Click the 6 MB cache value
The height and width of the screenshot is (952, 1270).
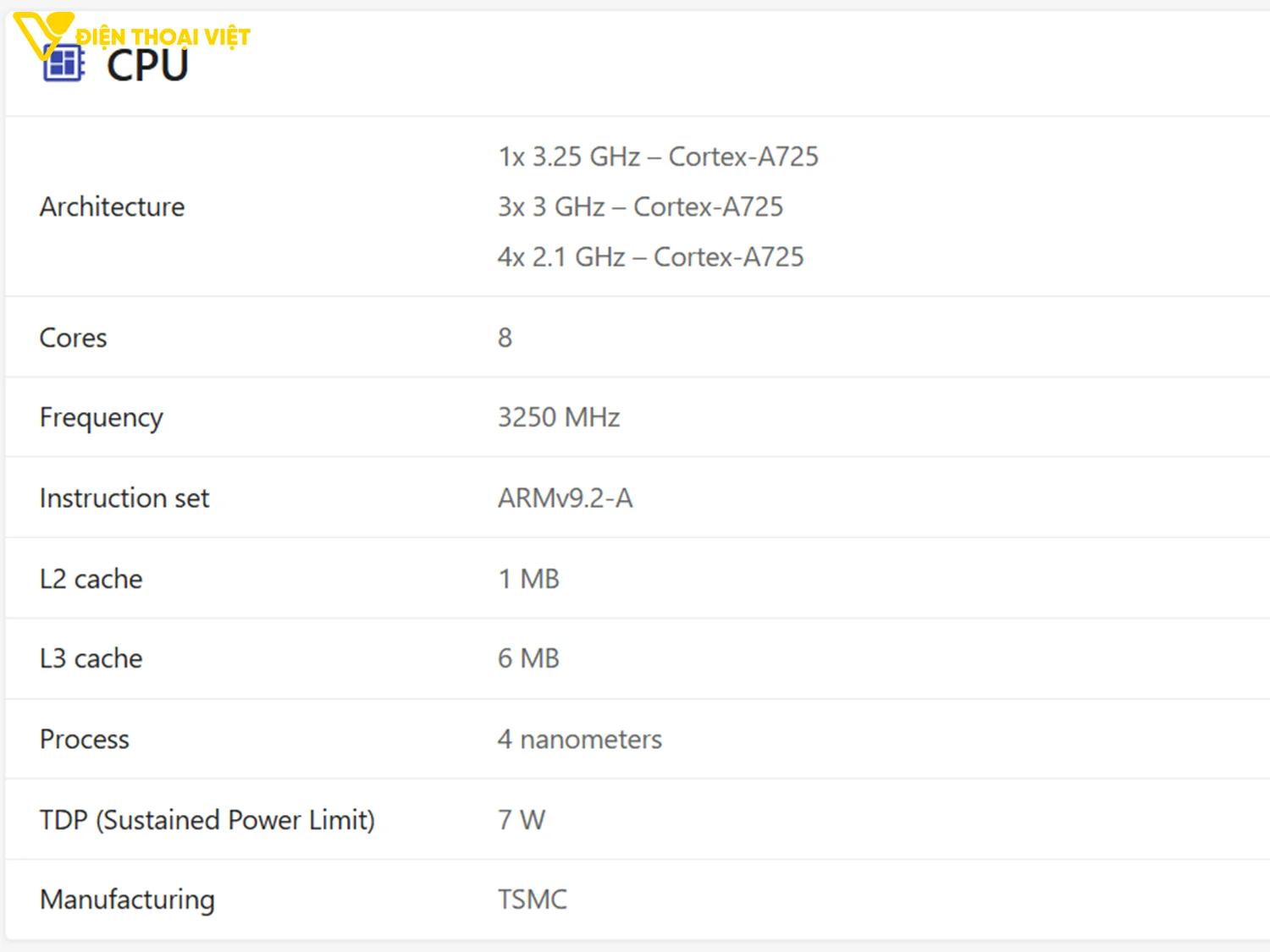click(x=528, y=659)
